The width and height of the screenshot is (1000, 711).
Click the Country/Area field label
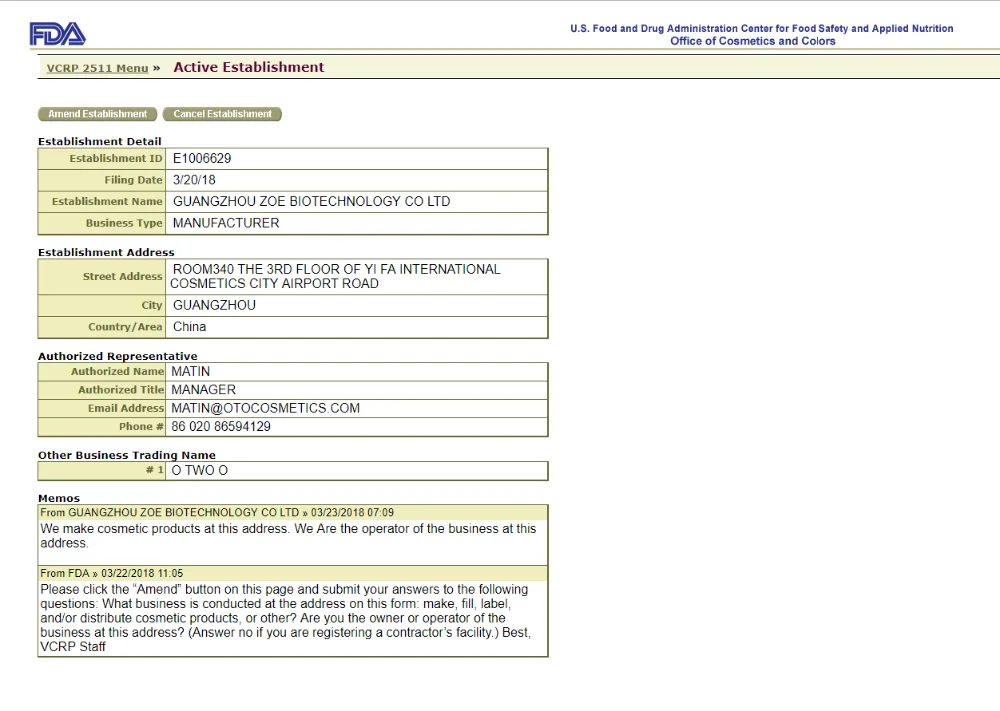tap(125, 326)
